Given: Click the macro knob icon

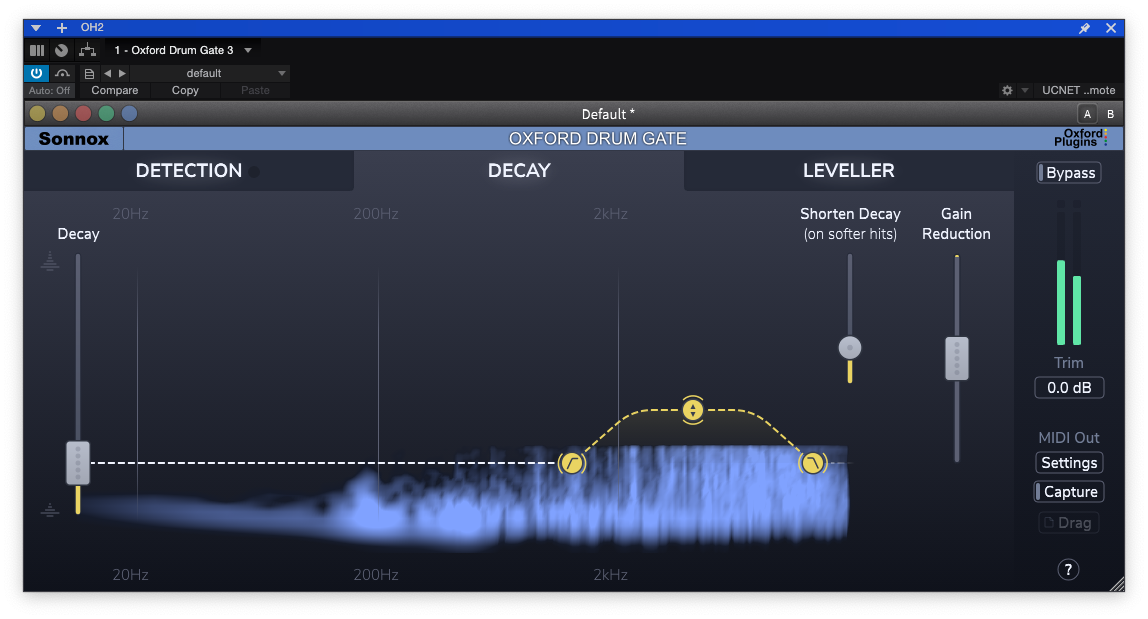Looking at the screenshot, I should point(62,51).
